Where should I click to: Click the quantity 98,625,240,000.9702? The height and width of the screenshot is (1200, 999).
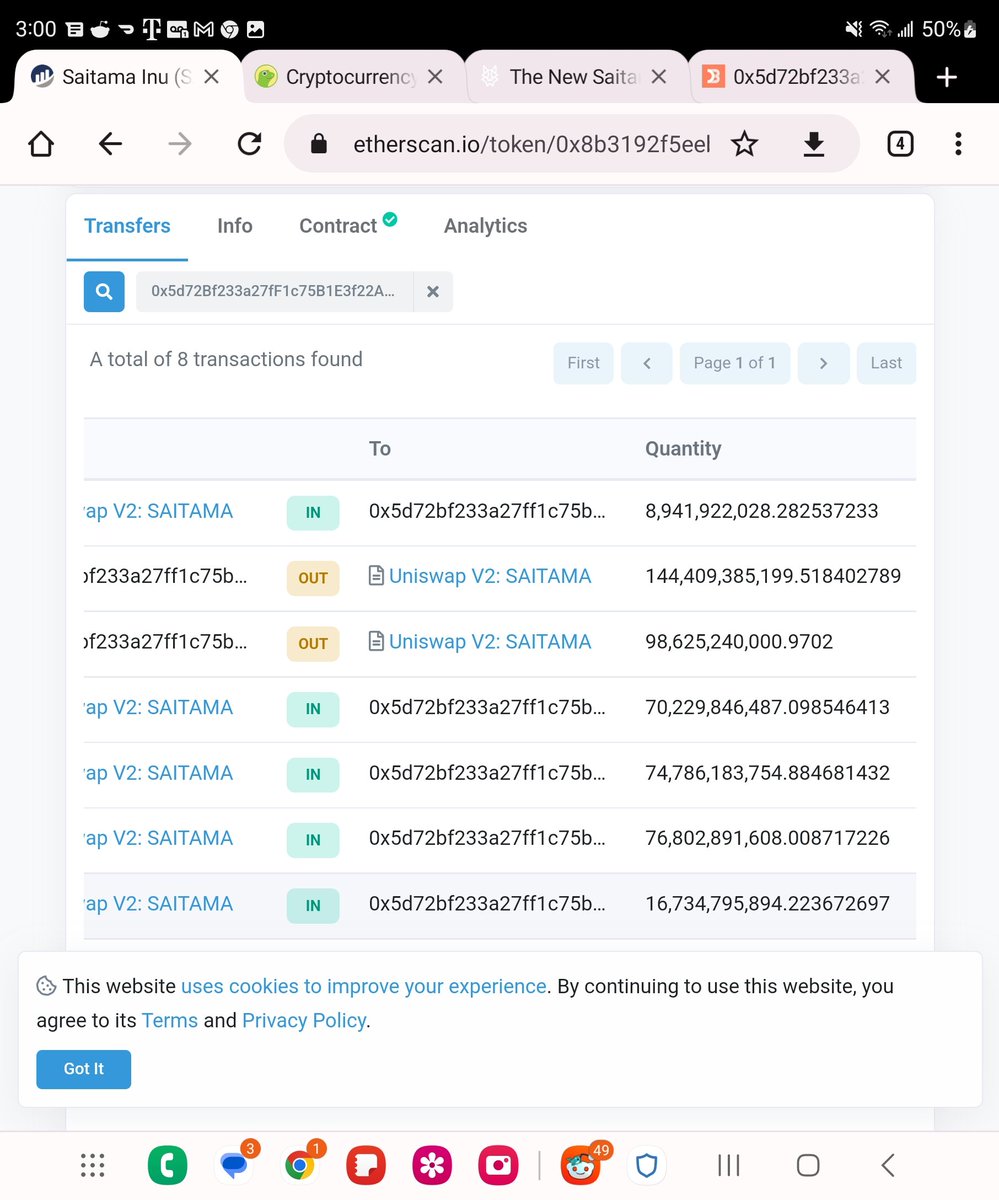click(x=739, y=642)
